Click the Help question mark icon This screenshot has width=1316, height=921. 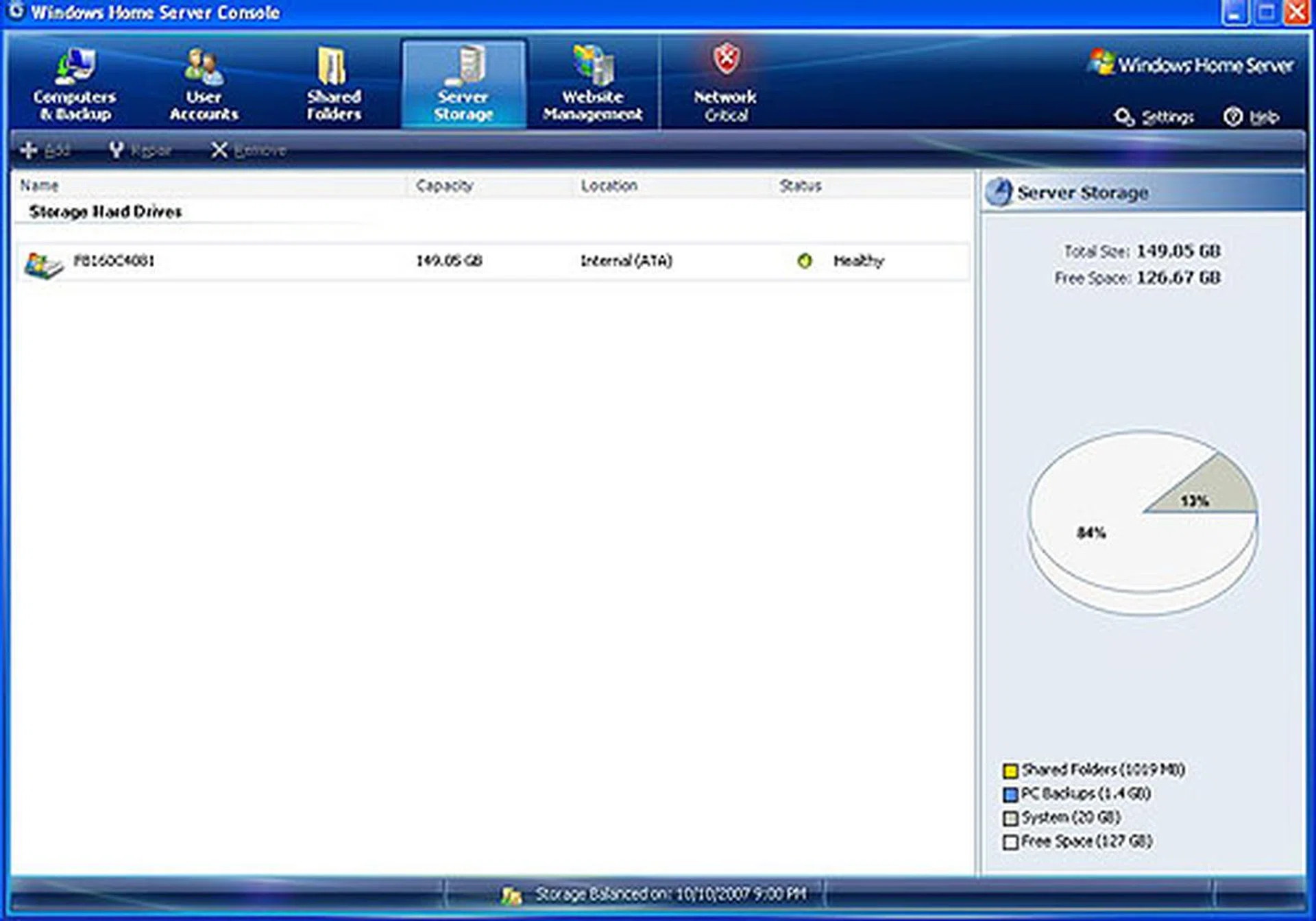point(1232,116)
